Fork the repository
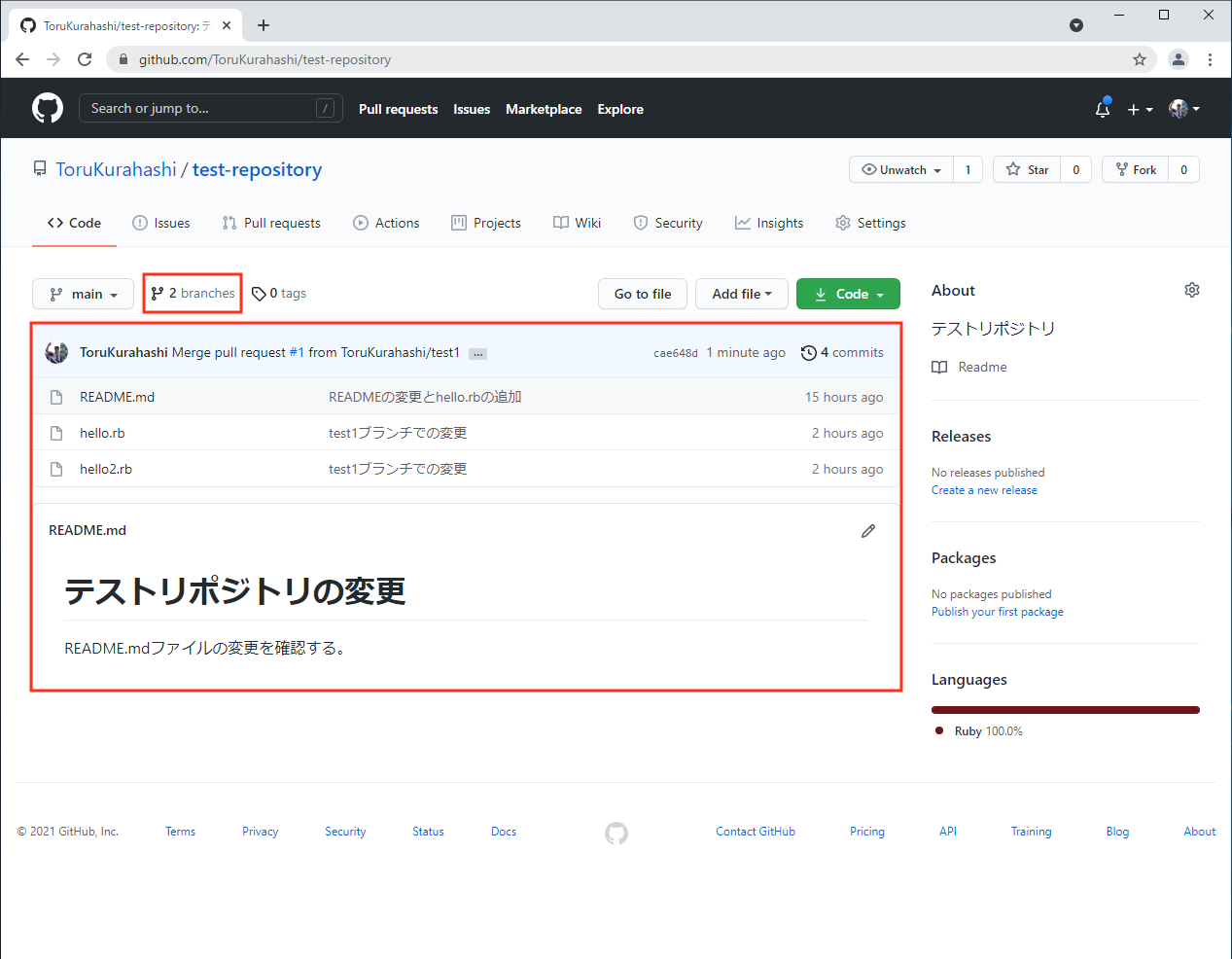 [x=1135, y=170]
